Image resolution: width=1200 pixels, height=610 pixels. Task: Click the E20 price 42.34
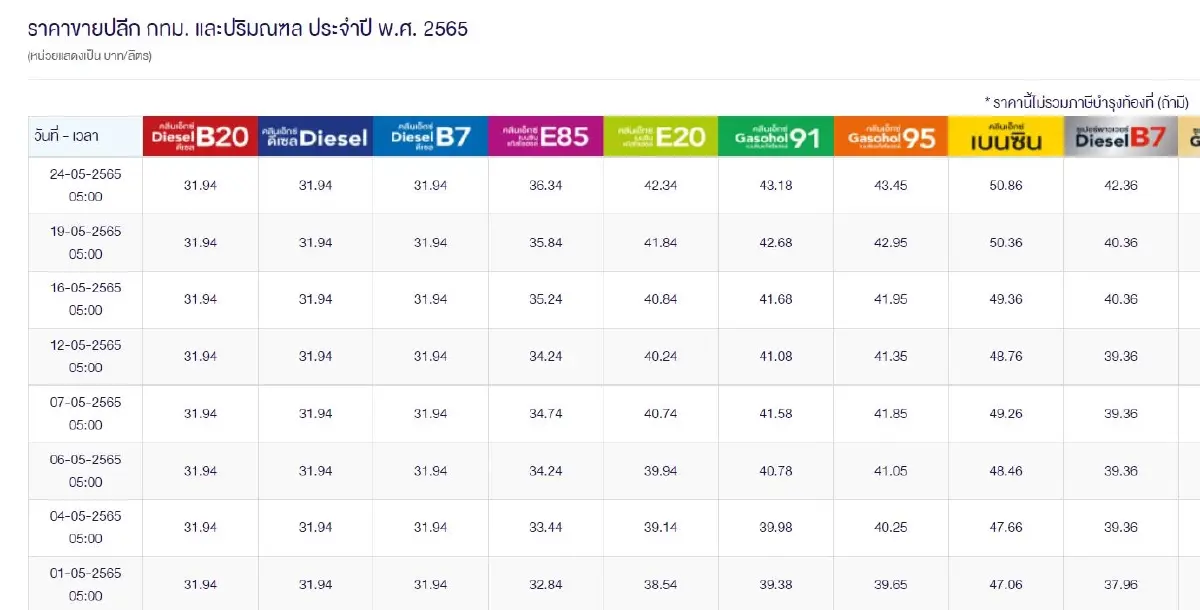[x=661, y=185]
